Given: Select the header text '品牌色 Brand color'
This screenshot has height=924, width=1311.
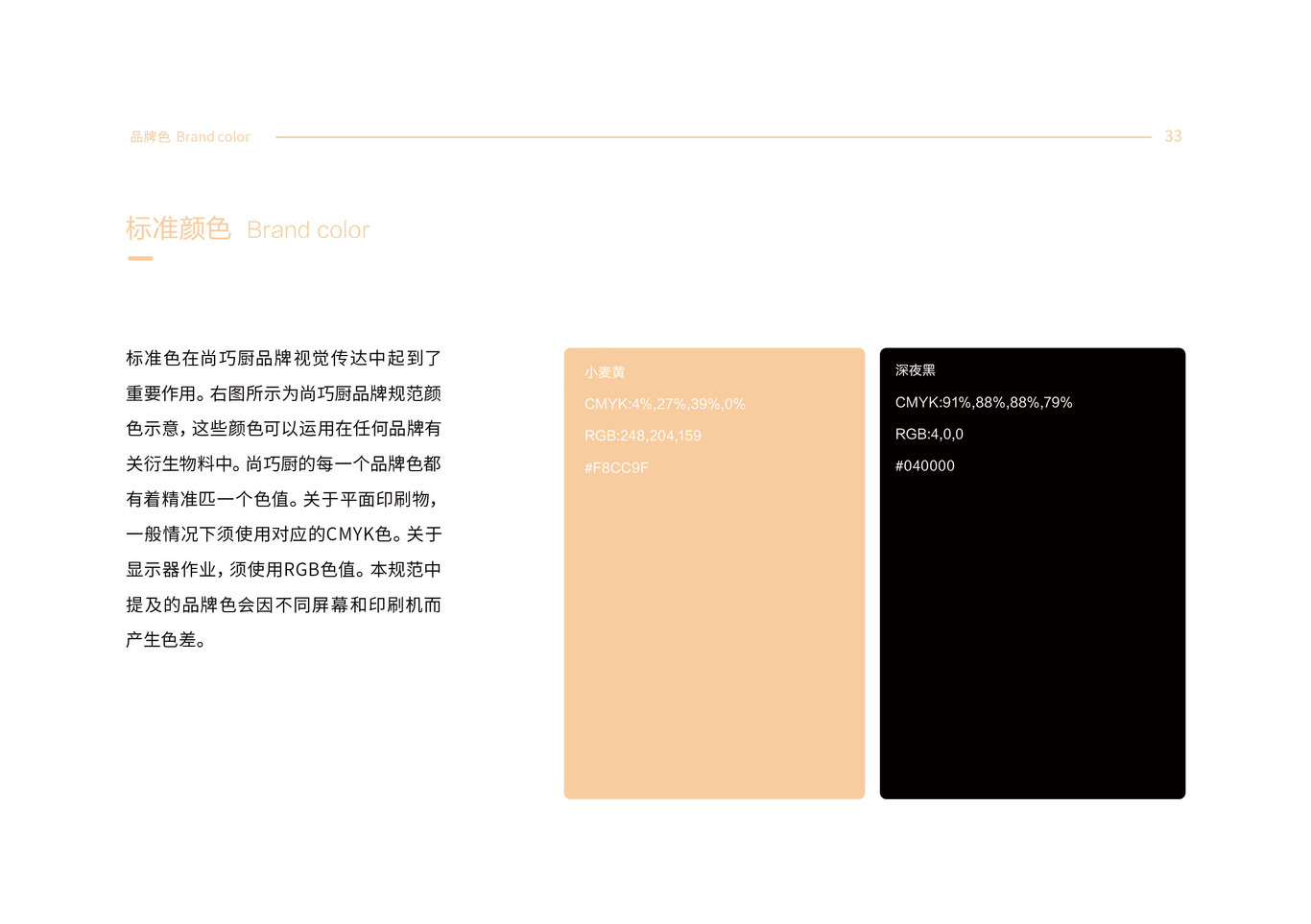Looking at the screenshot, I should [190, 137].
